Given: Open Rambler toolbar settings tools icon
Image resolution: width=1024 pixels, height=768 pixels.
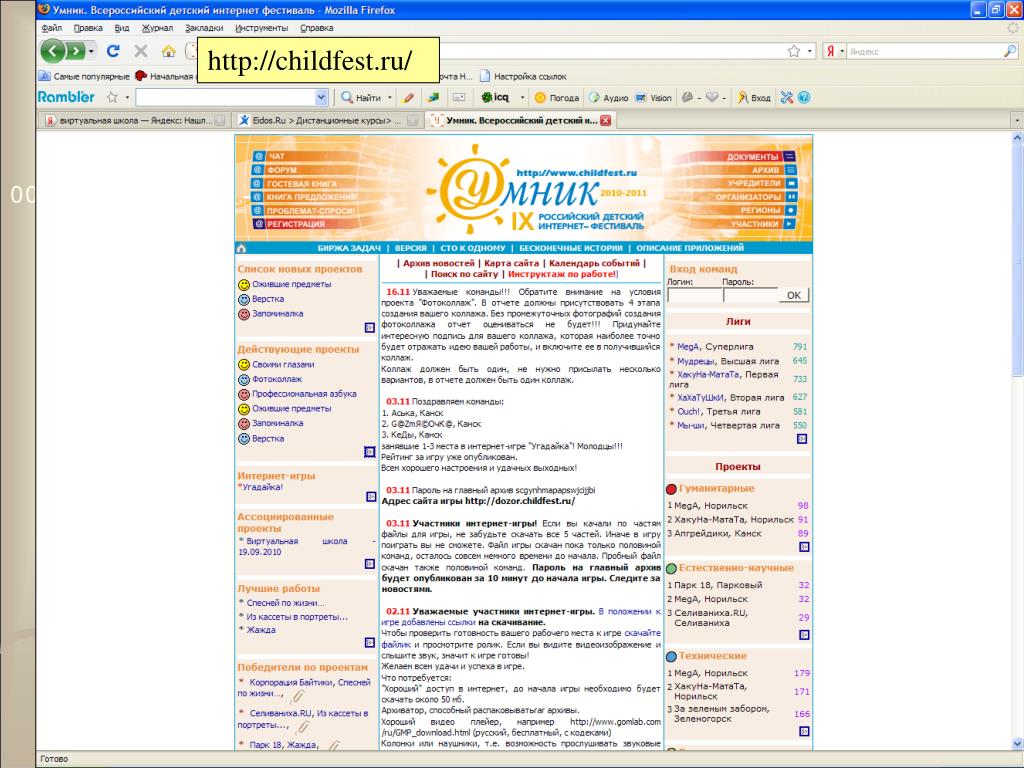Looking at the screenshot, I should (x=787, y=97).
